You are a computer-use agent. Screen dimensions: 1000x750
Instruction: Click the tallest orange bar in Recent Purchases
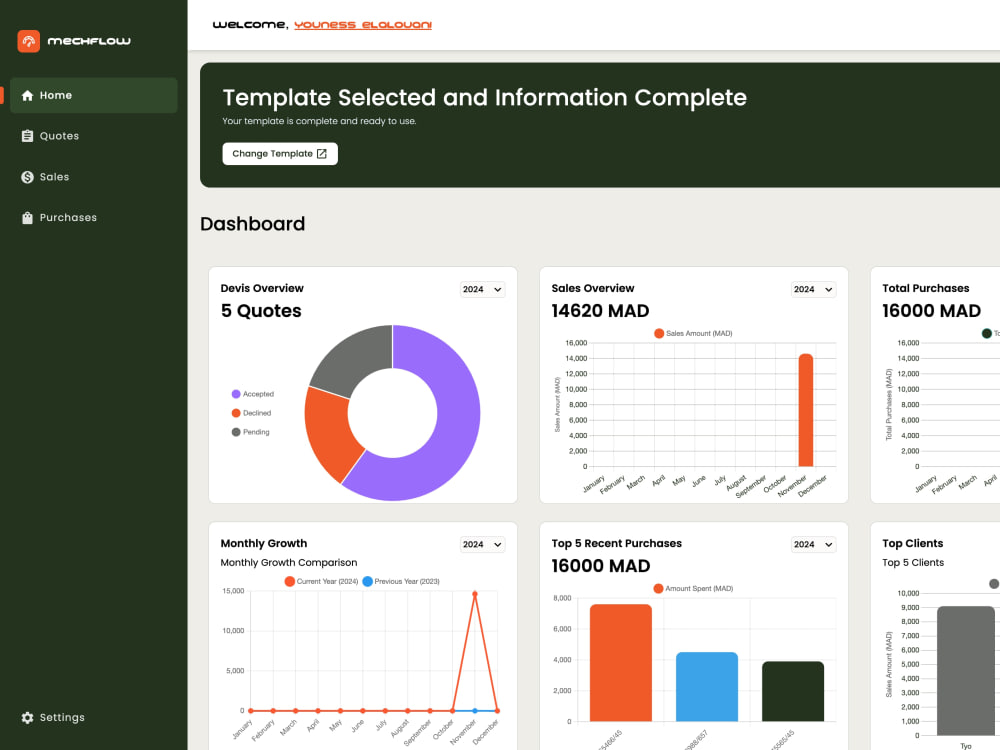(621, 663)
